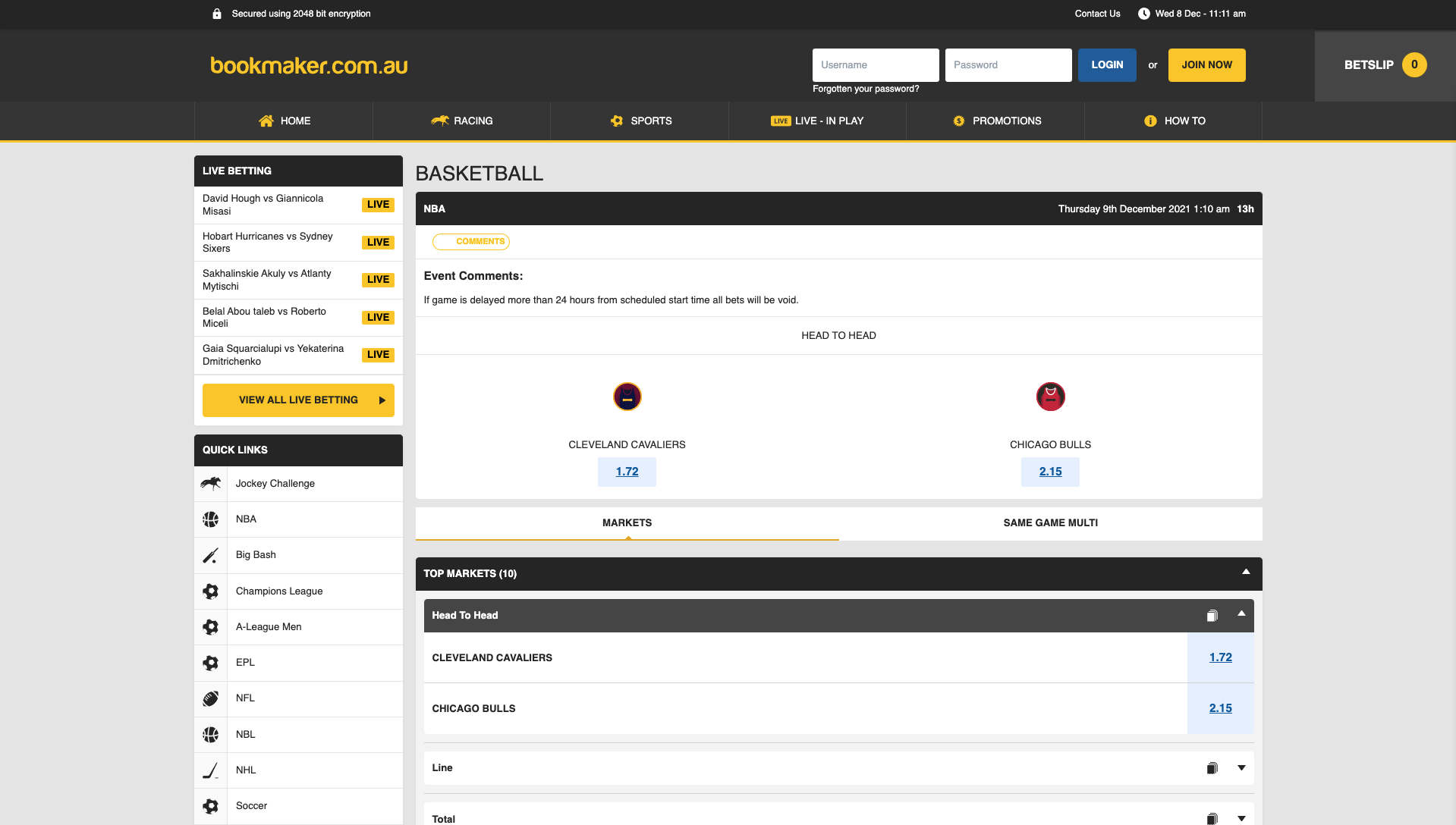Toggle the Comments switch
This screenshot has width=1456, height=825.
click(x=470, y=242)
